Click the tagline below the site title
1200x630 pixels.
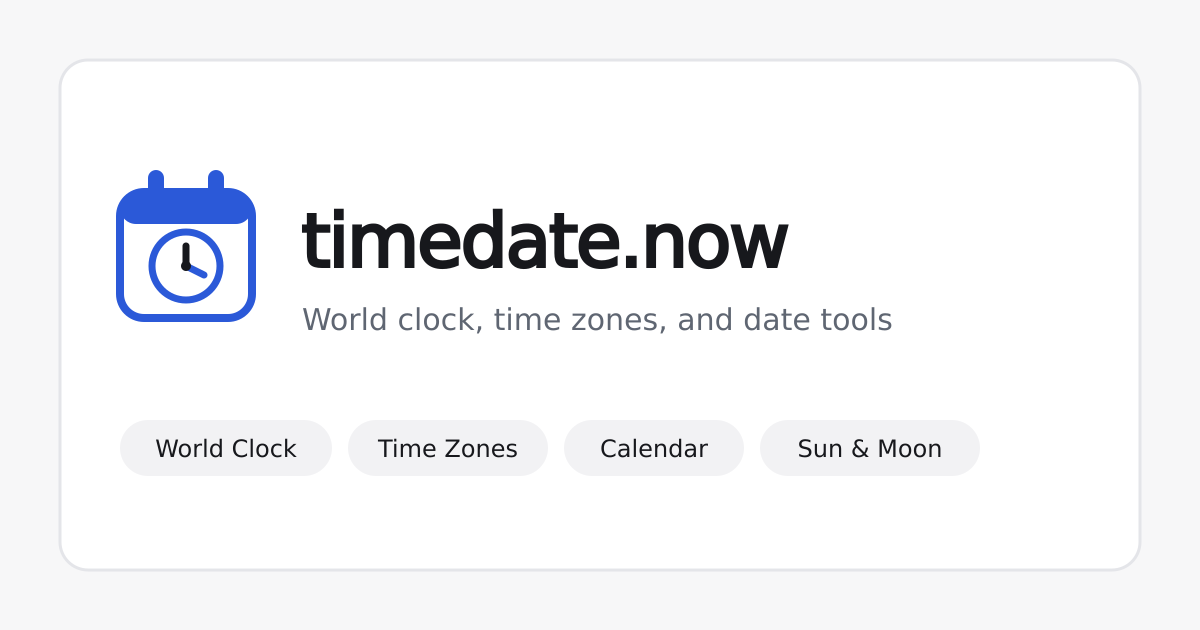tap(597, 320)
